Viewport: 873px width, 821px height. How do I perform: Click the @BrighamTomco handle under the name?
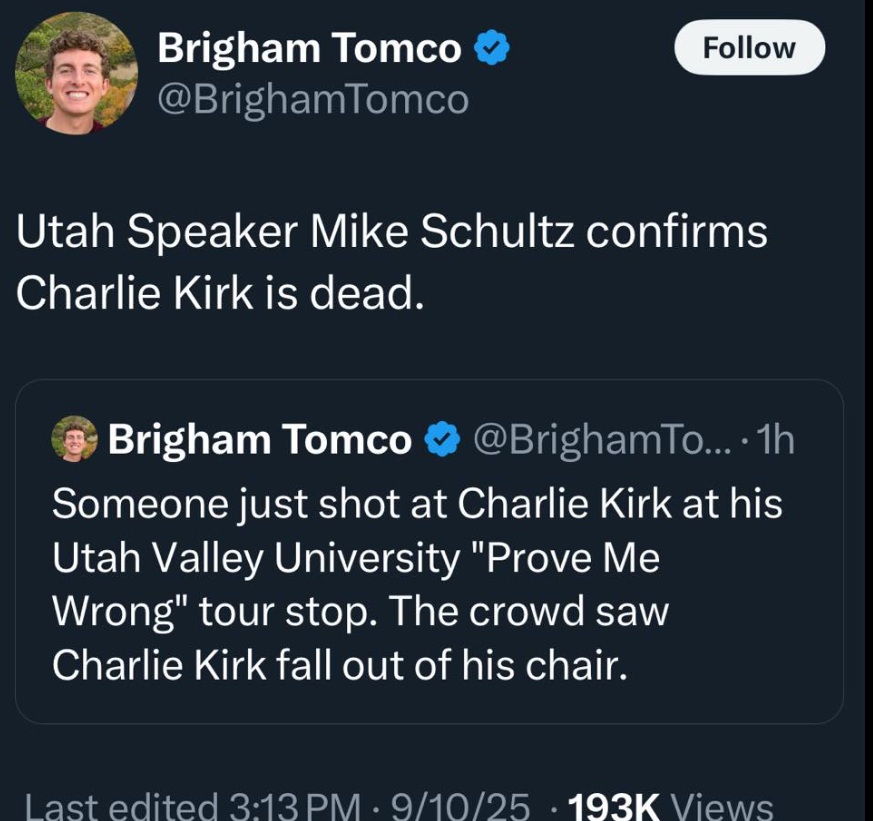click(x=313, y=99)
